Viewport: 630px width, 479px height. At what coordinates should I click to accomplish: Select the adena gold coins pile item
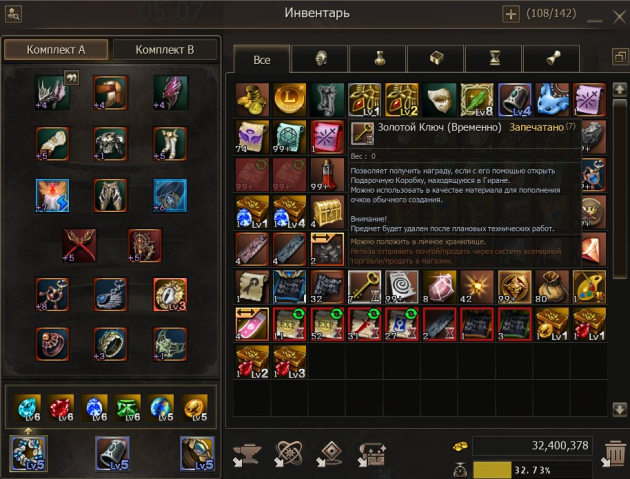tap(252, 100)
